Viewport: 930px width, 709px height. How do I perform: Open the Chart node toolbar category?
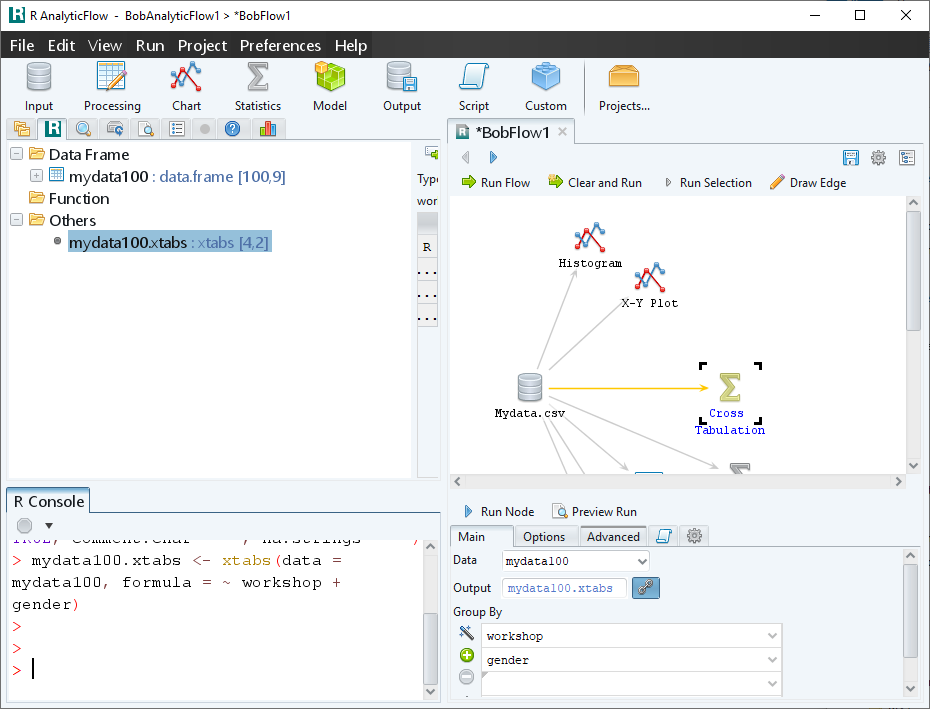(x=186, y=86)
